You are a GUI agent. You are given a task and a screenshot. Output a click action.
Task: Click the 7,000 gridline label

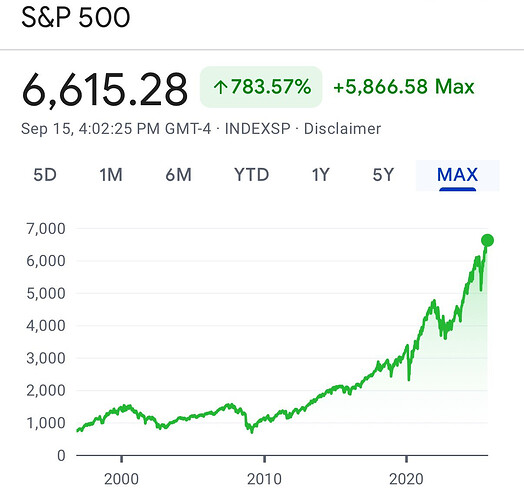click(46, 229)
